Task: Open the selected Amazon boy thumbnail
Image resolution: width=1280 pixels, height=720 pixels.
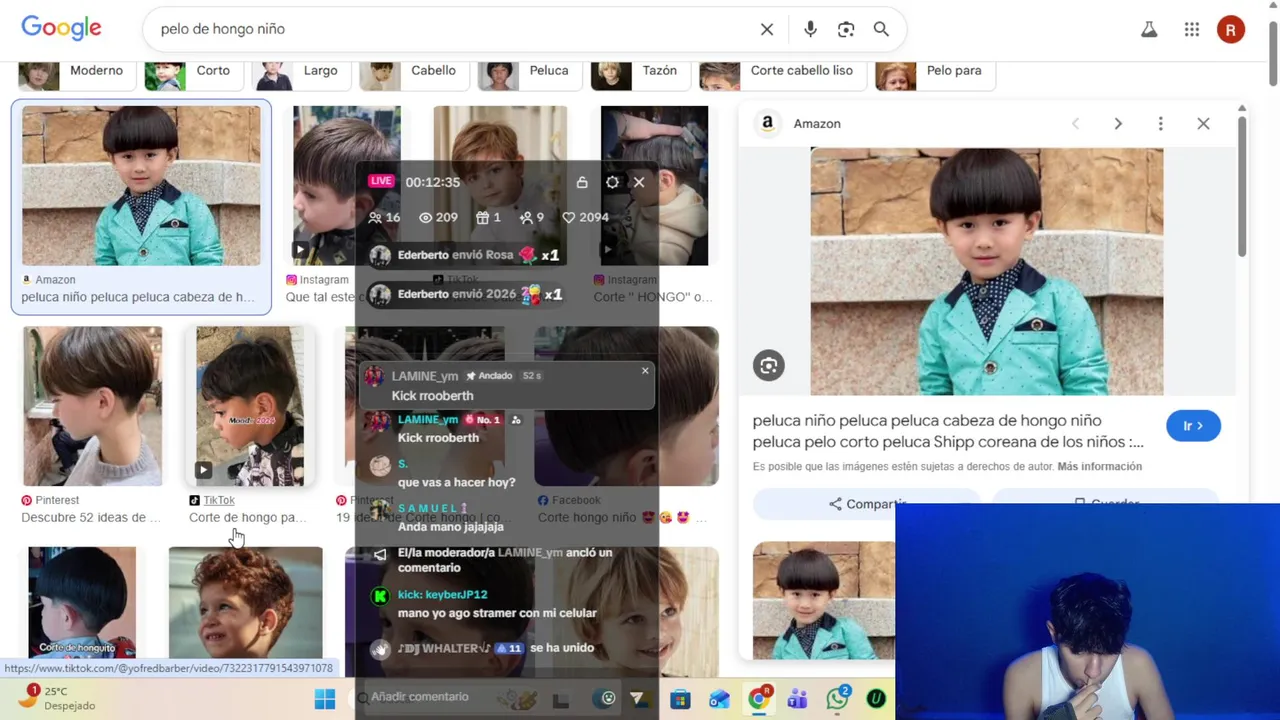Action: pos(141,186)
